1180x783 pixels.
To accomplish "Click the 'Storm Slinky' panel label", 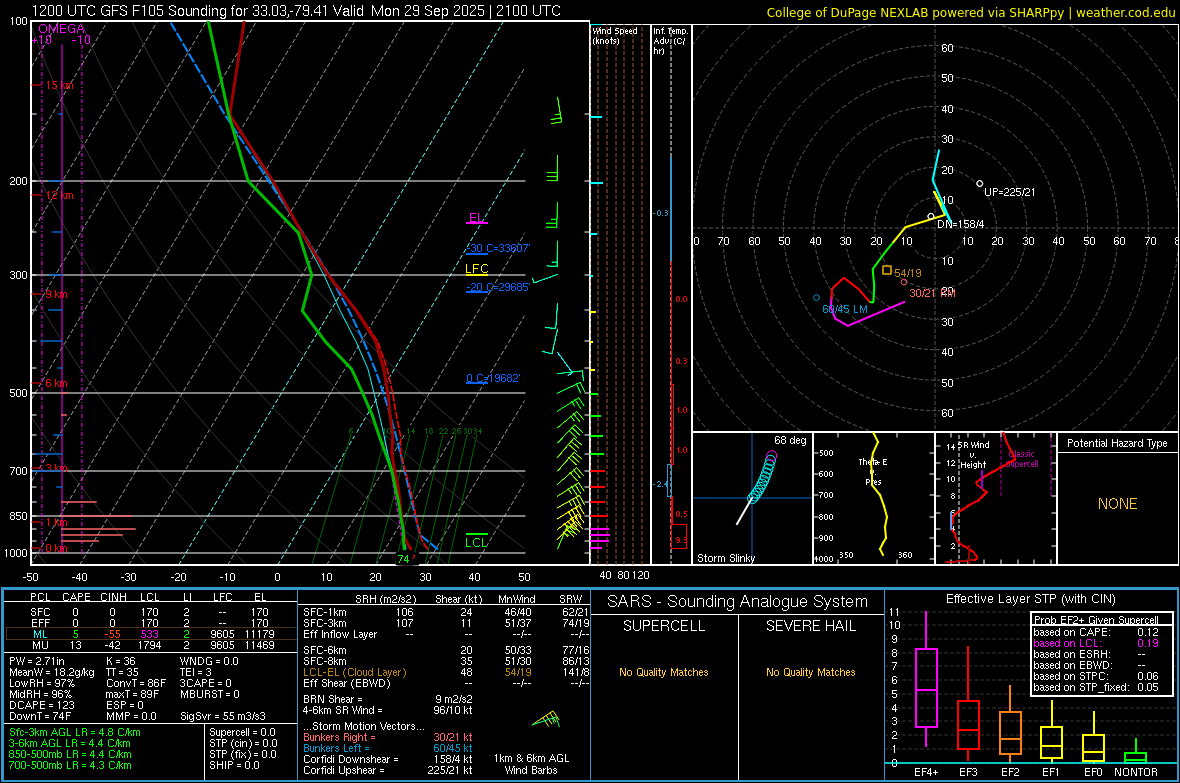I will point(725,558).
